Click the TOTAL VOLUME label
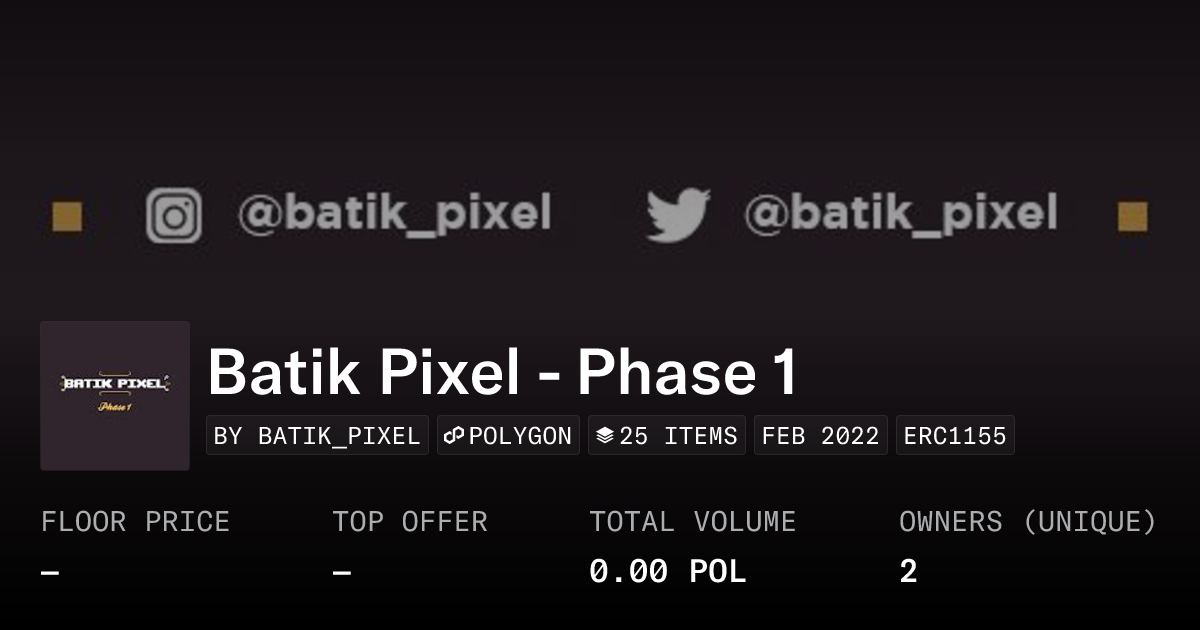1200x630 pixels. [x=692, y=522]
